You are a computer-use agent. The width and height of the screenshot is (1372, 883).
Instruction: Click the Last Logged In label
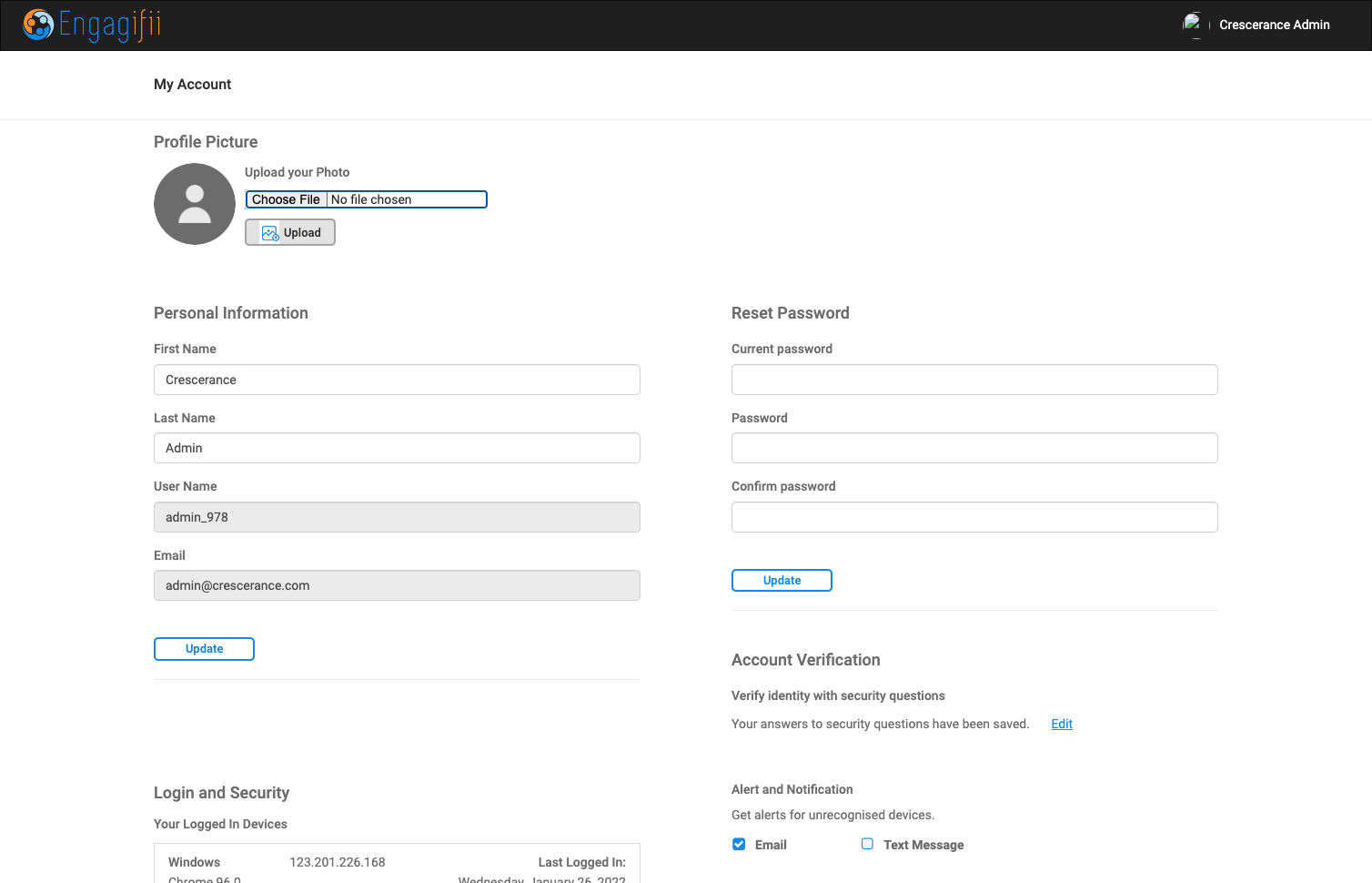tap(581, 862)
